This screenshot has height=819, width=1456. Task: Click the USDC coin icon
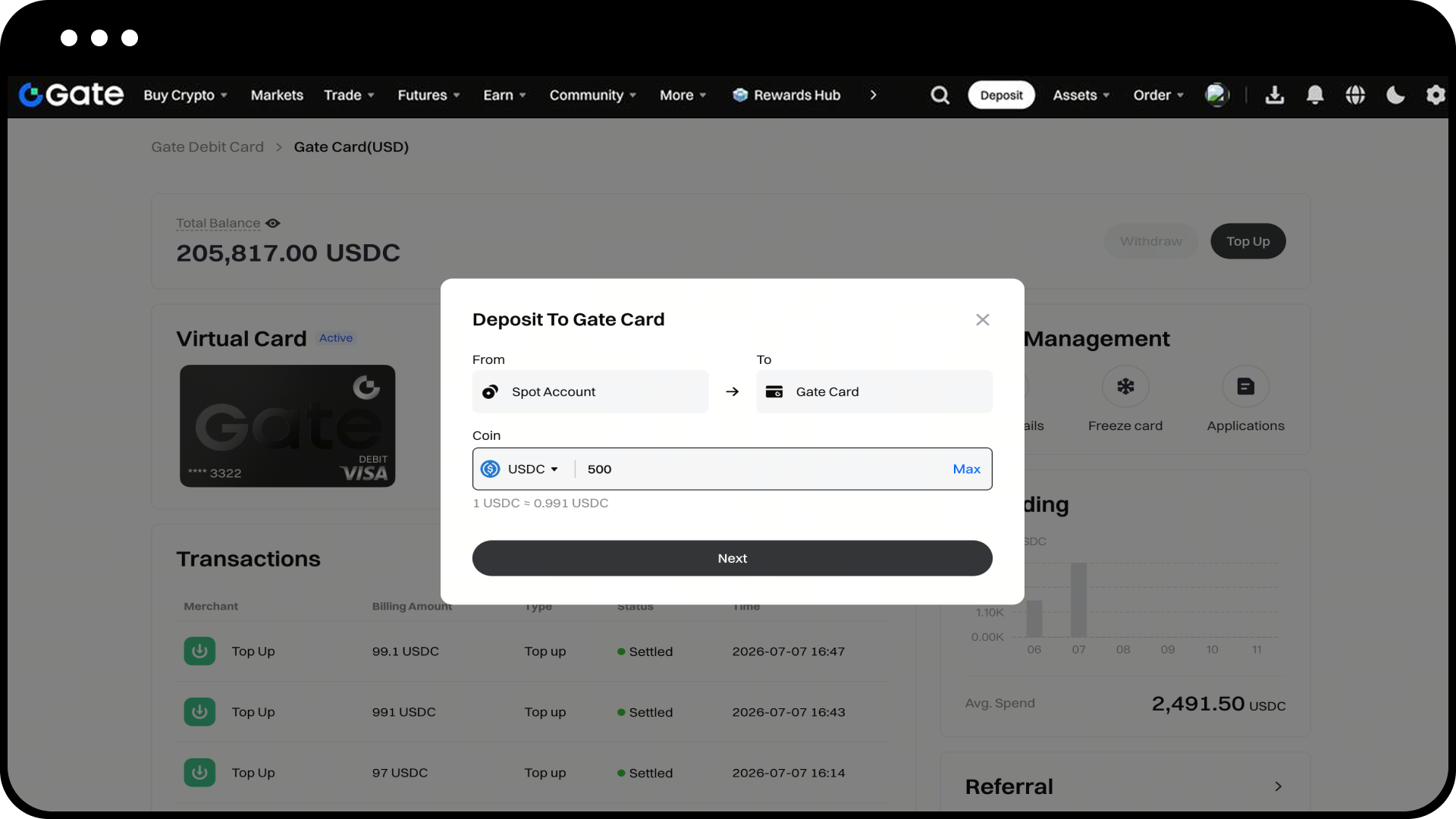tap(491, 469)
